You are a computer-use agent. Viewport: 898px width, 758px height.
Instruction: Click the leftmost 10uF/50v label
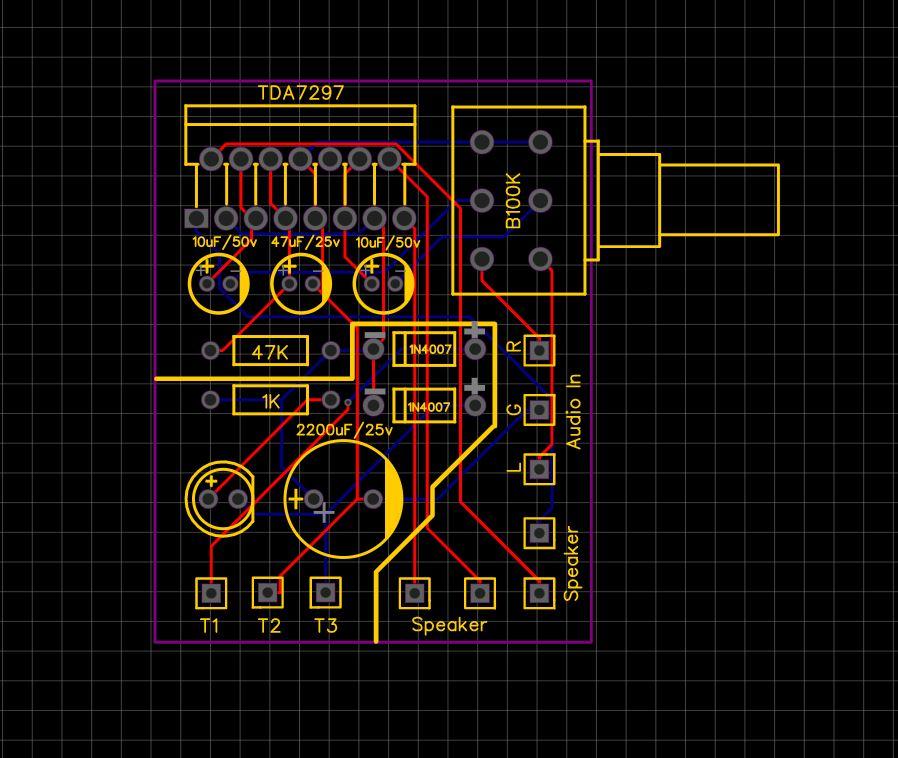pyautogui.click(x=224, y=242)
